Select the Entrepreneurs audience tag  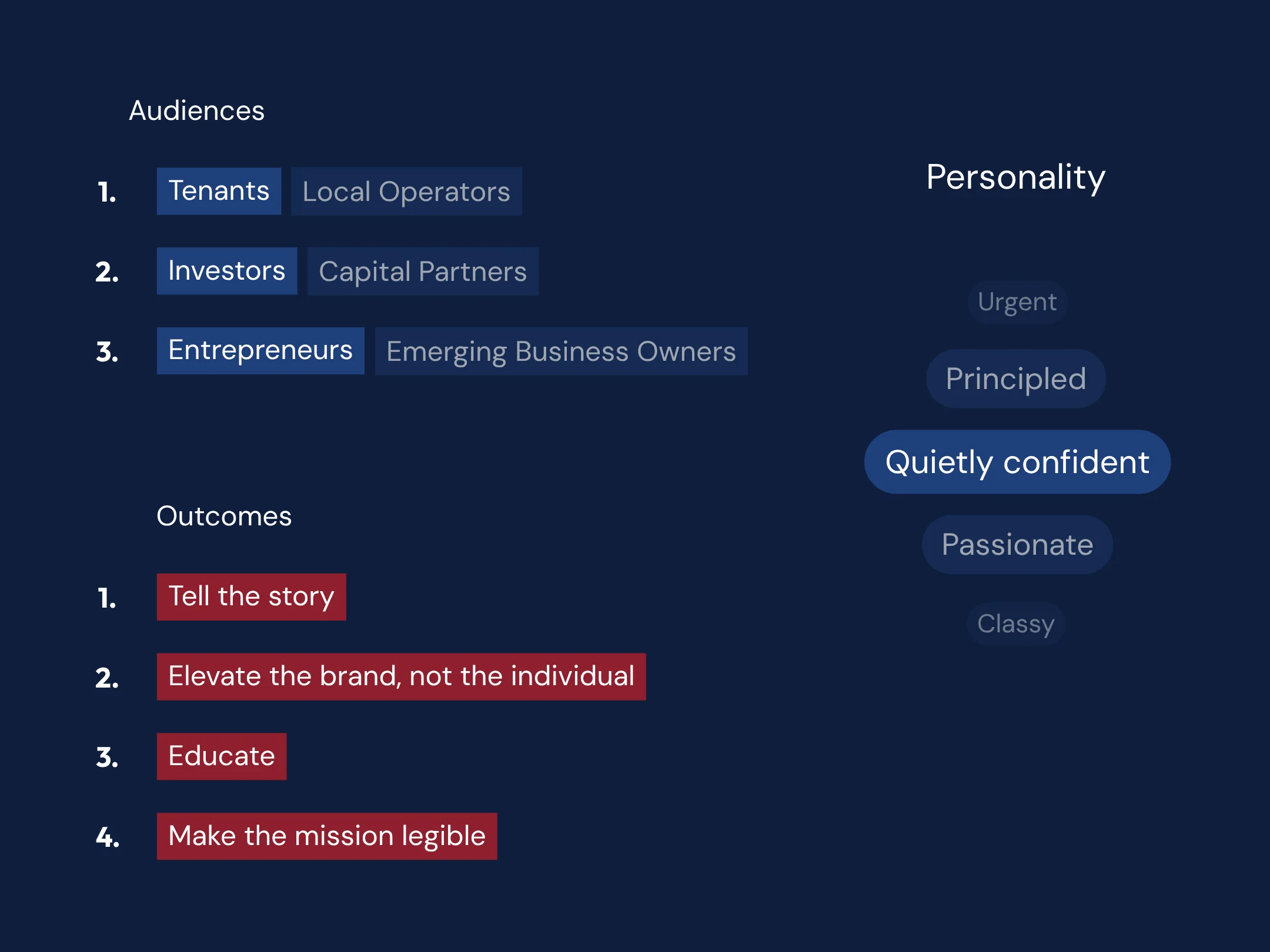(260, 351)
